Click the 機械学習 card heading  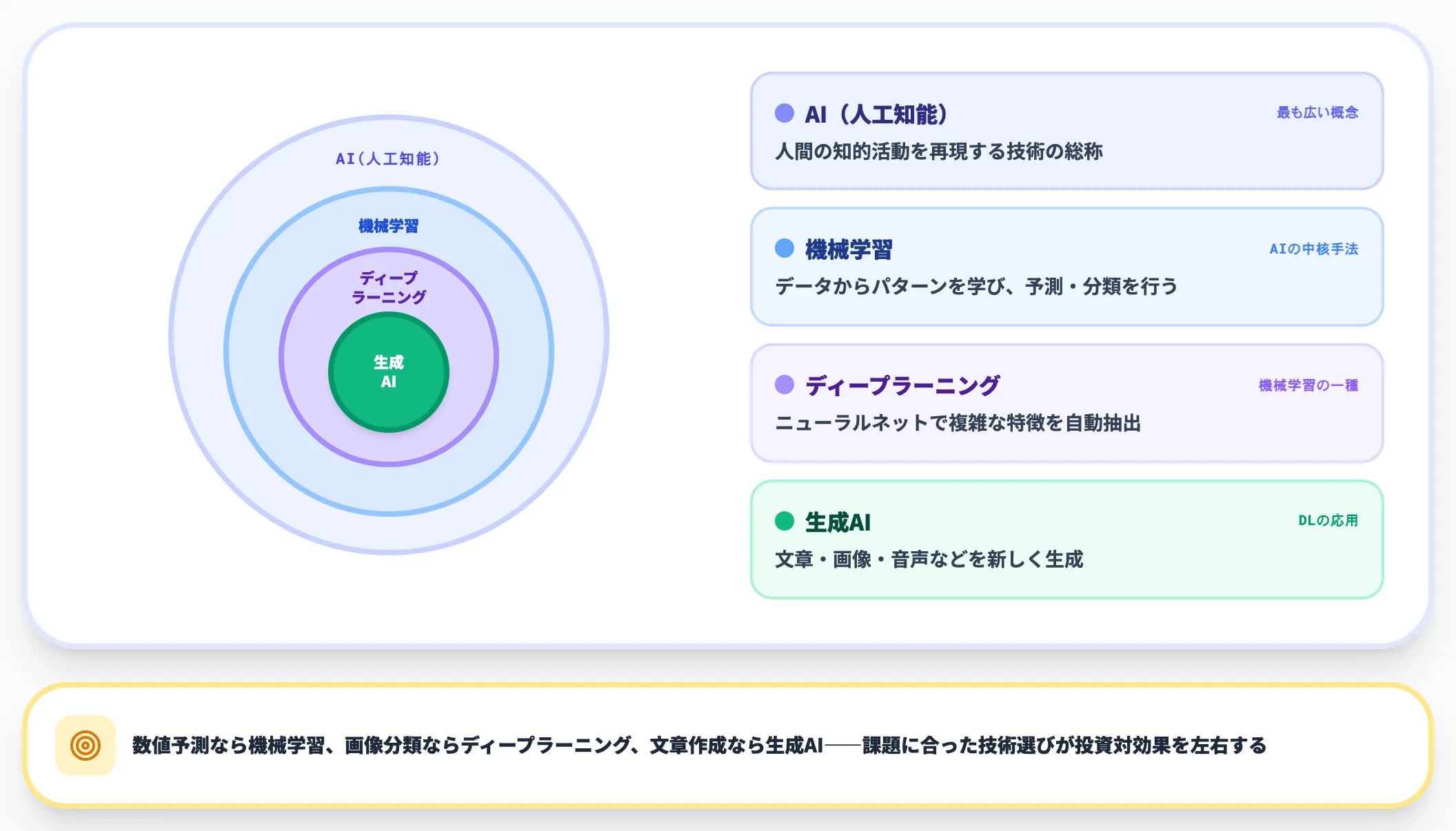[849, 249]
